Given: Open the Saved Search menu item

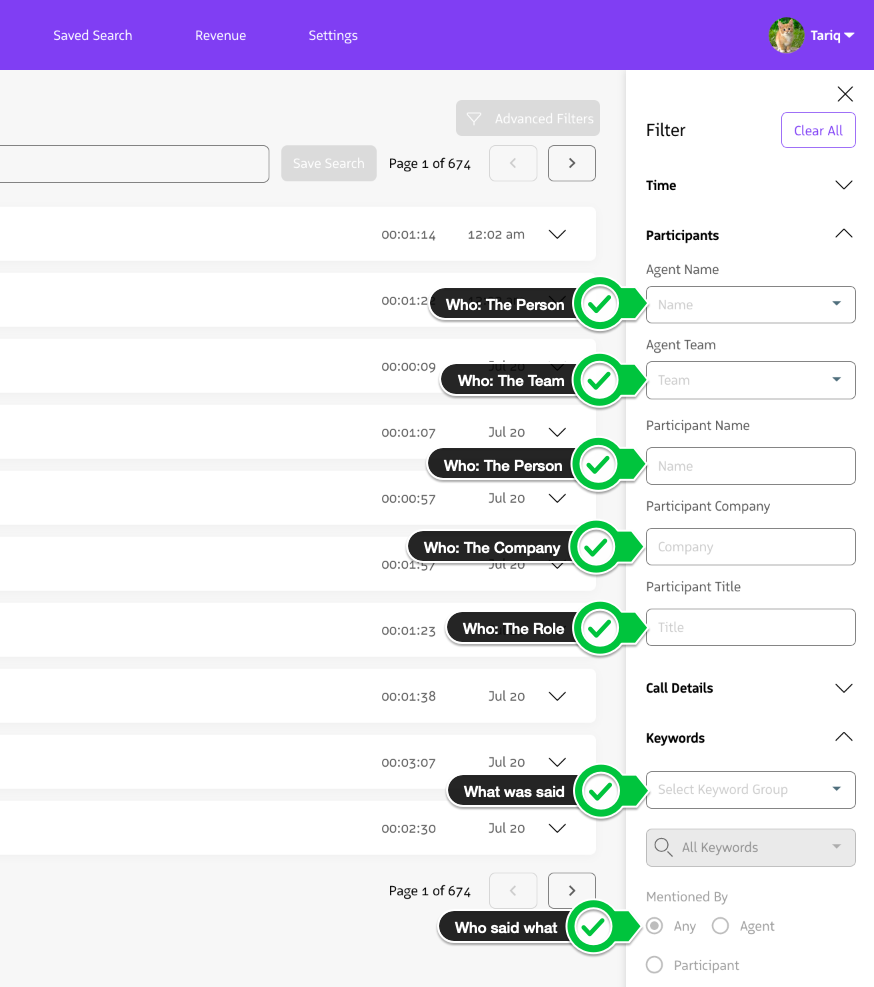Looking at the screenshot, I should 92,35.
